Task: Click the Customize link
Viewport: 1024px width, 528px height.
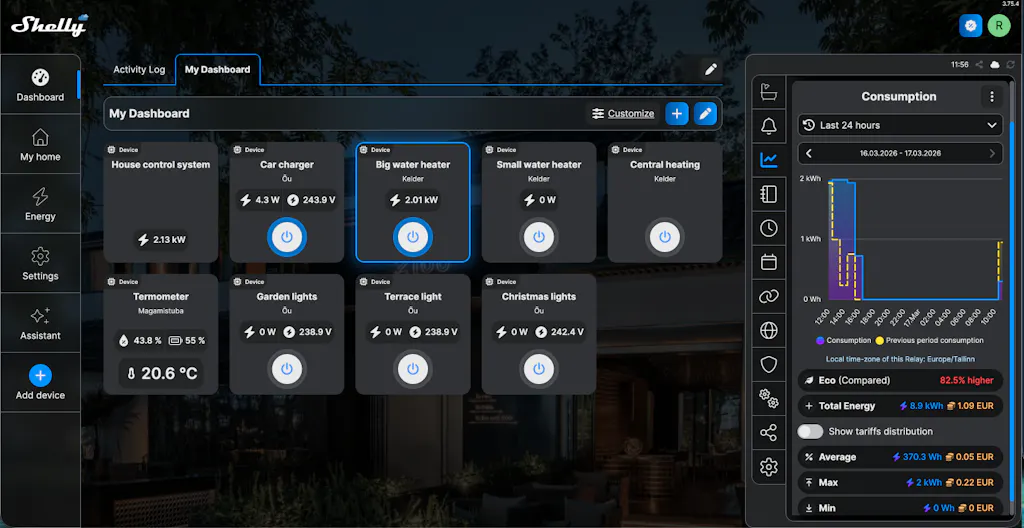Action: point(623,114)
